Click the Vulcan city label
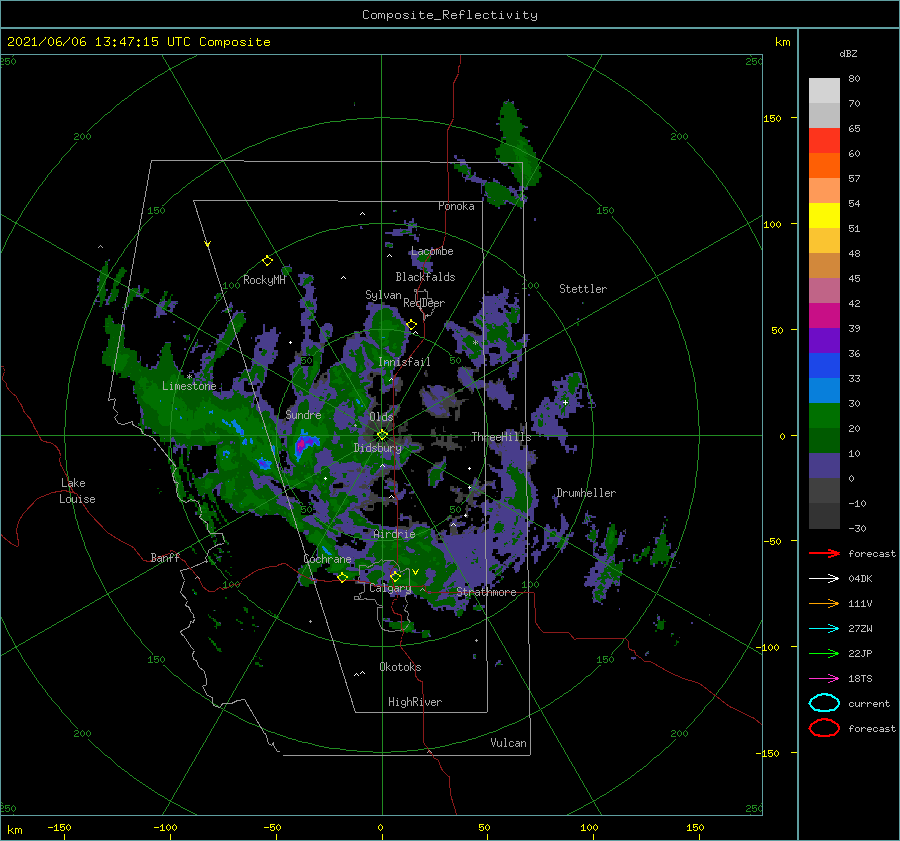 [509, 743]
